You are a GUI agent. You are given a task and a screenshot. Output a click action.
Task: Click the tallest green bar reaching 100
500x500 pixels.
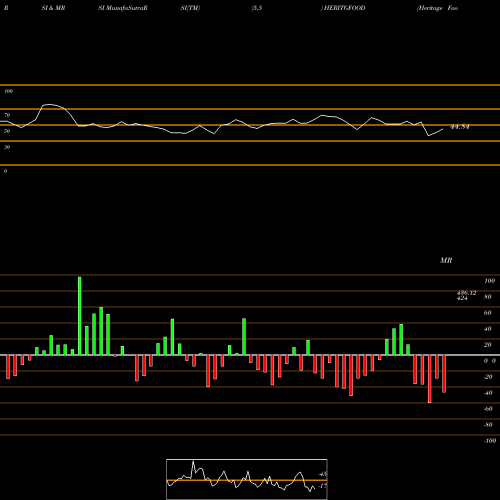coord(80,316)
